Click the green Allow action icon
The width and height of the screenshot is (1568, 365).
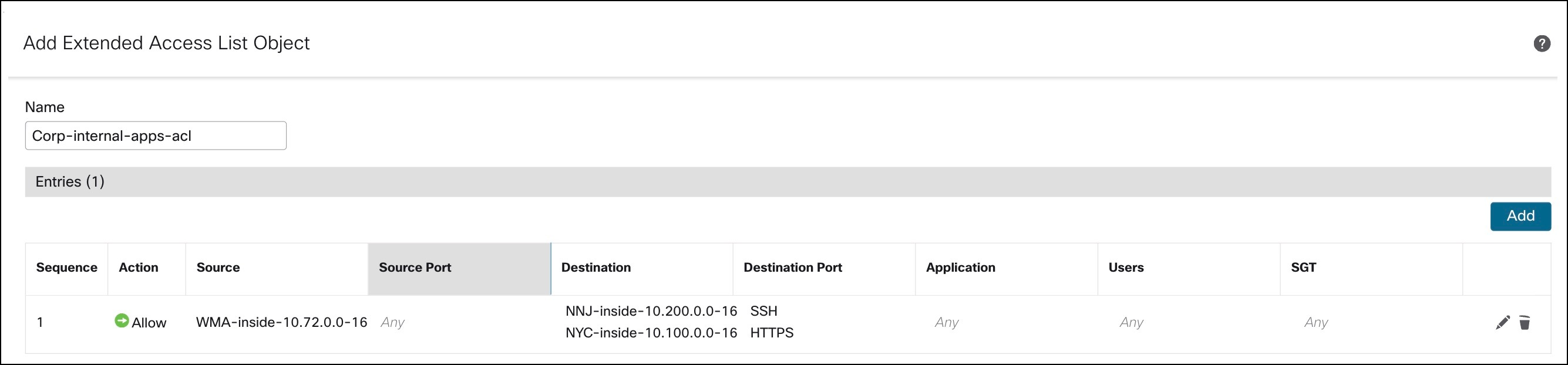(x=122, y=320)
